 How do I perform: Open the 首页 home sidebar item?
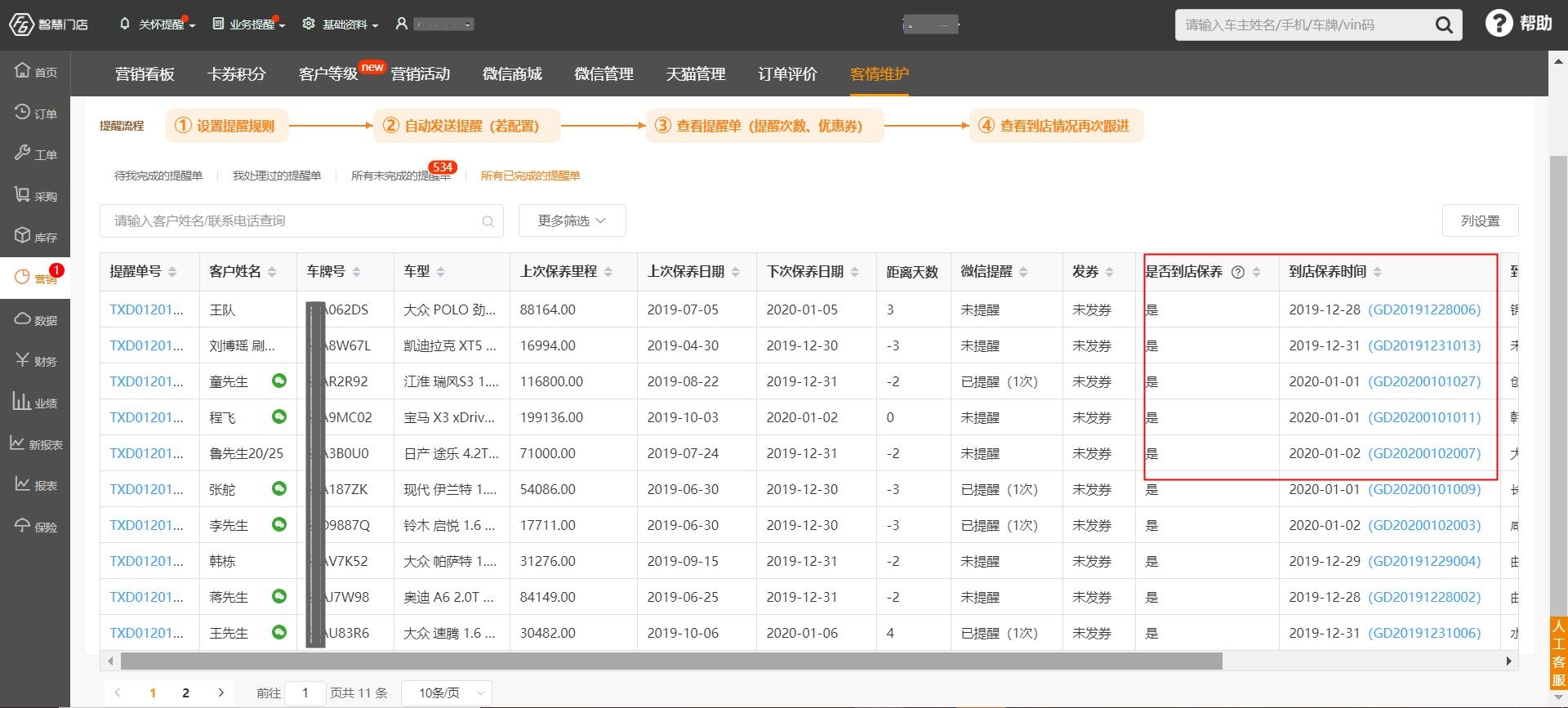[35, 71]
